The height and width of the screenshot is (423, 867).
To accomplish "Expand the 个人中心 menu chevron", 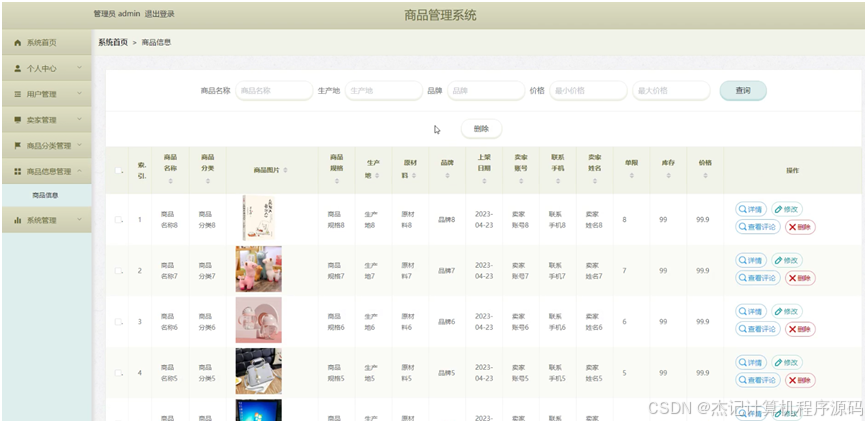I will [x=80, y=68].
